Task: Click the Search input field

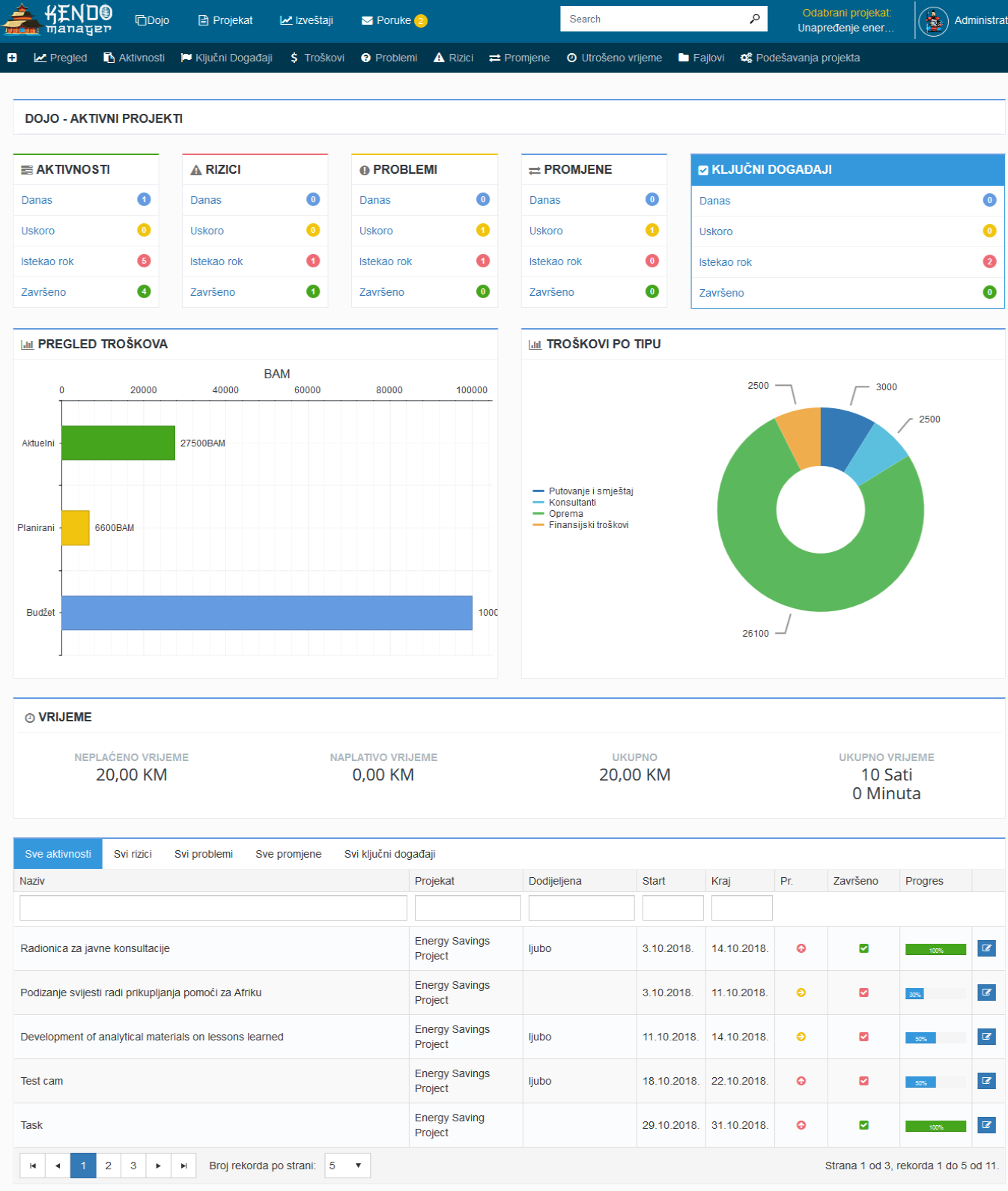Action: (x=653, y=19)
